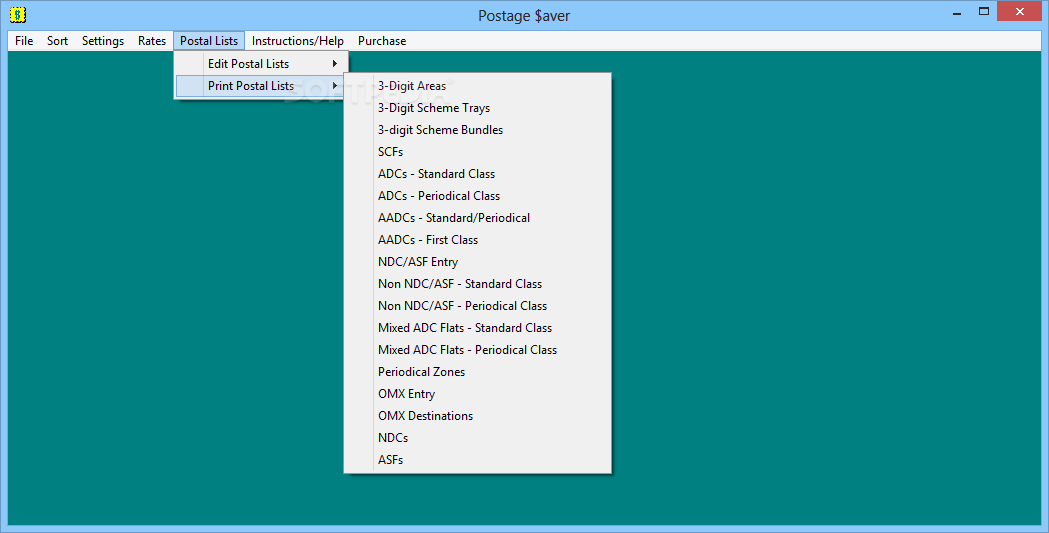The width and height of the screenshot is (1049, 533).
Task: Print the 3-Digit Scheme Trays list
Action: tap(478, 108)
